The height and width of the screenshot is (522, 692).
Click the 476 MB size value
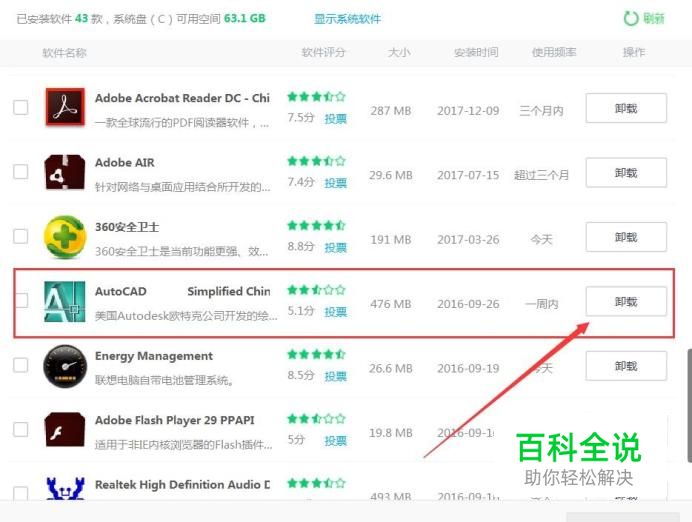[391, 304]
